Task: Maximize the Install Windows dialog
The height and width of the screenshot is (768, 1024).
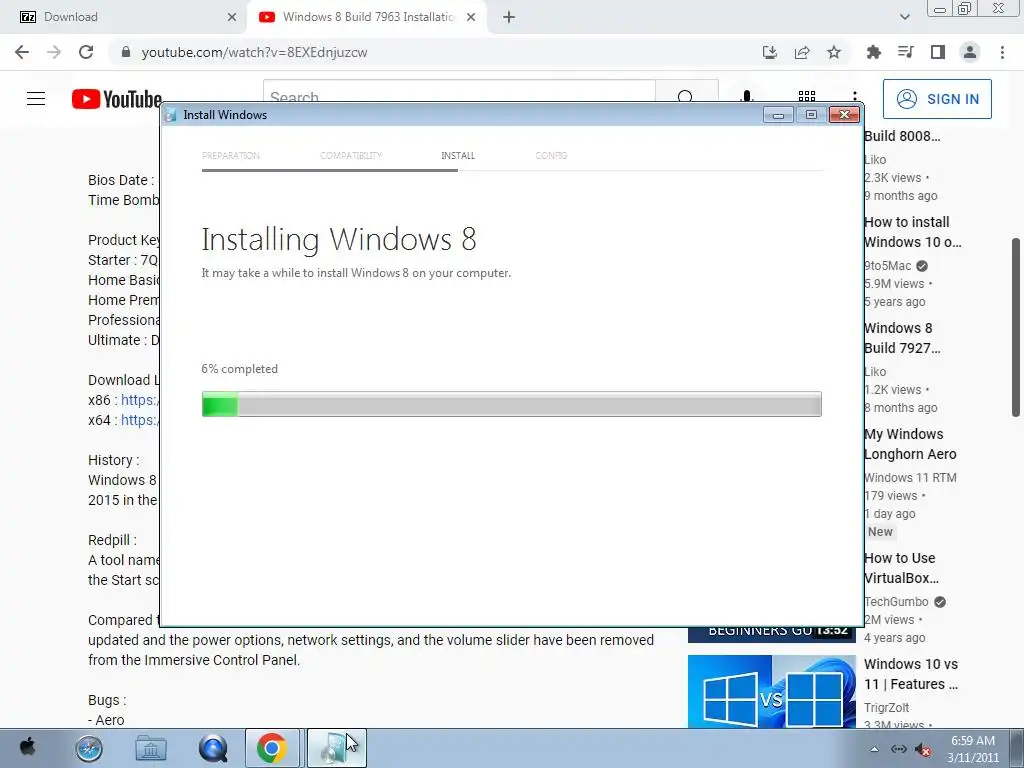Action: coord(811,115)
